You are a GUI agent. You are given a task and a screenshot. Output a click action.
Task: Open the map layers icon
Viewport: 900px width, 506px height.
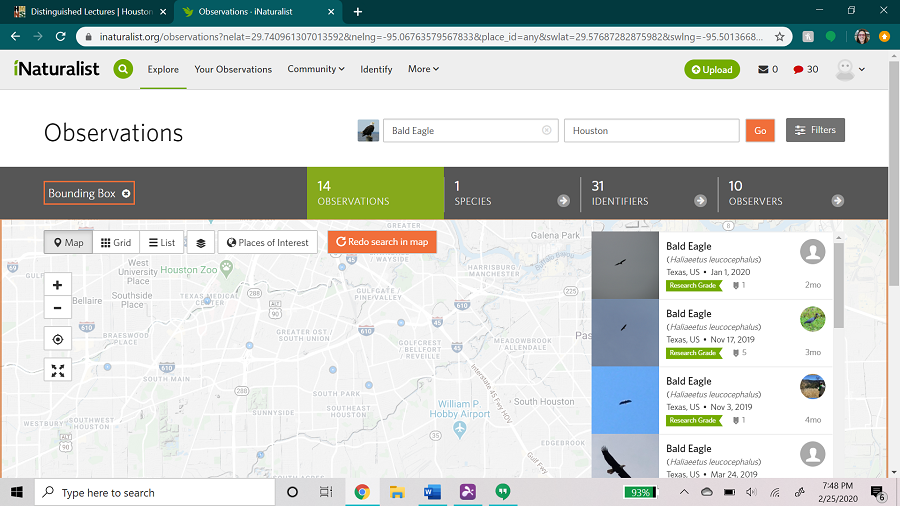pos(201,243)
